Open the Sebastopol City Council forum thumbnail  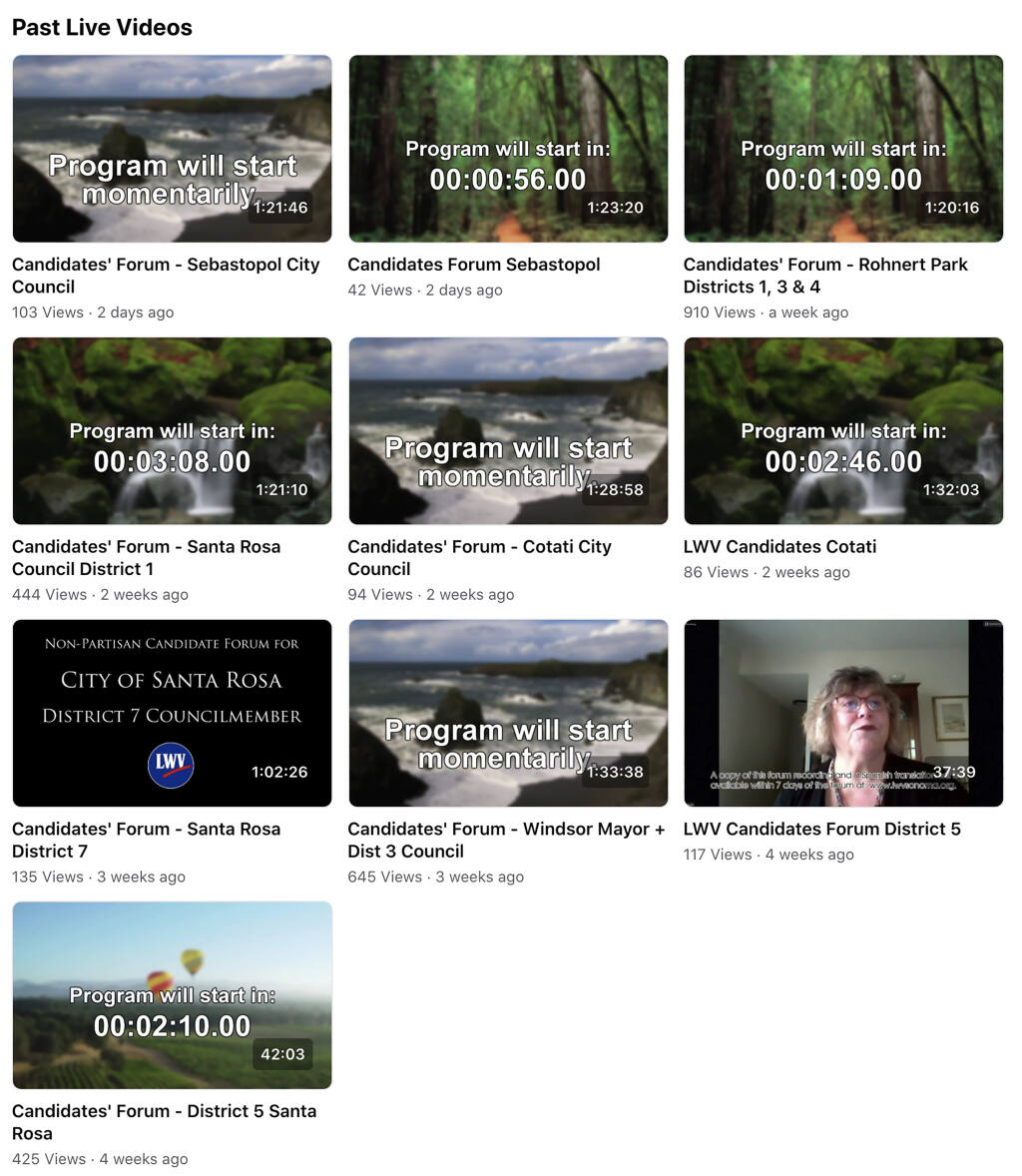click(x=172, y=149)
